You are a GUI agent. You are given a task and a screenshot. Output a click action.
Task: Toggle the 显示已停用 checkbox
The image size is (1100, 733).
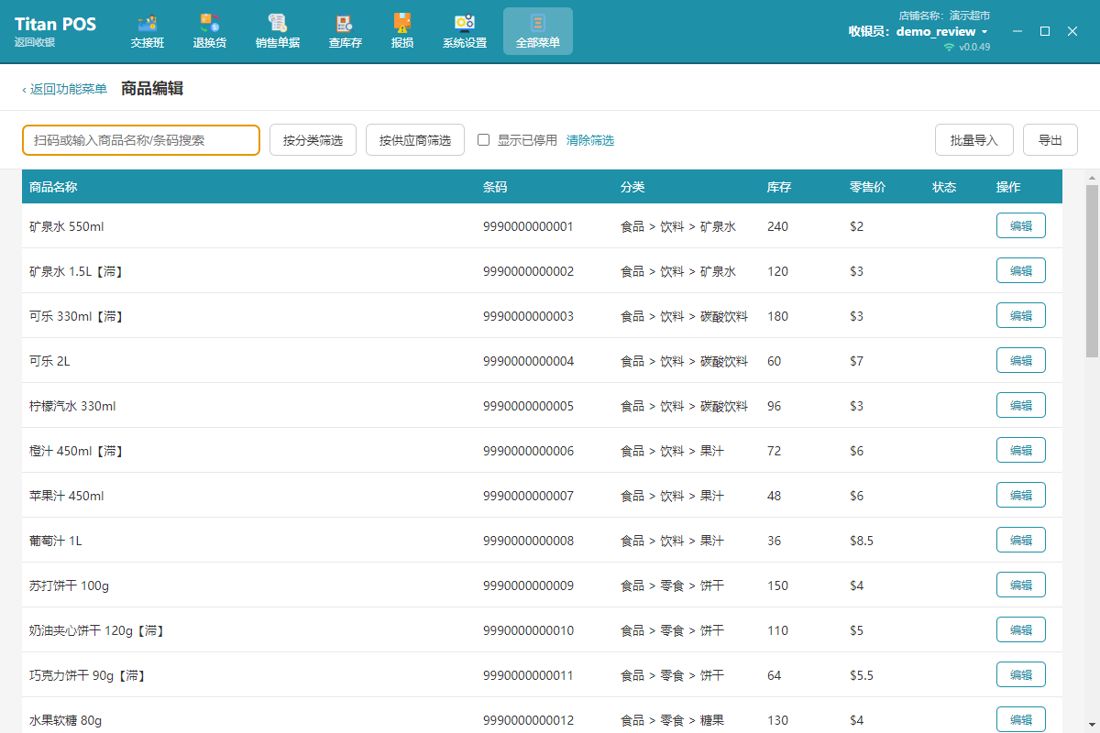[x=483, y=140]
